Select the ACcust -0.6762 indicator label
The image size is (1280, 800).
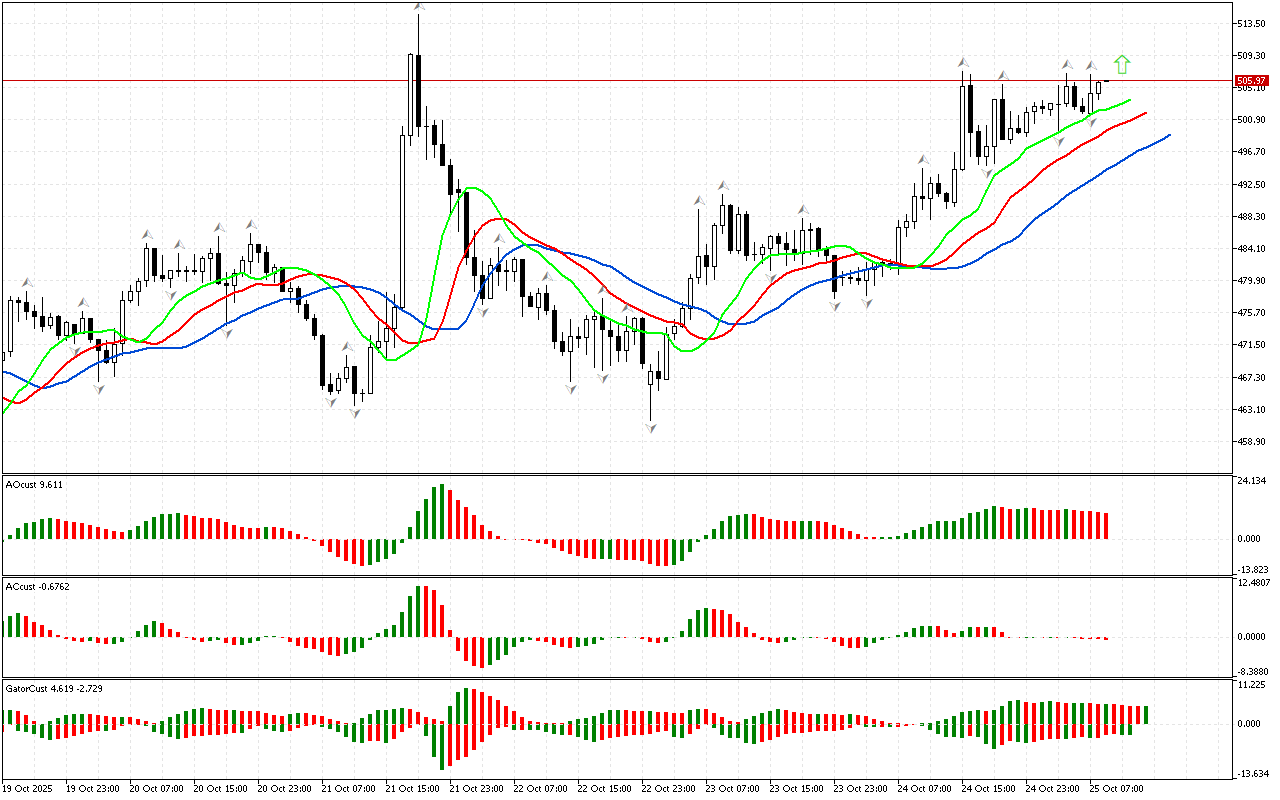38,586
